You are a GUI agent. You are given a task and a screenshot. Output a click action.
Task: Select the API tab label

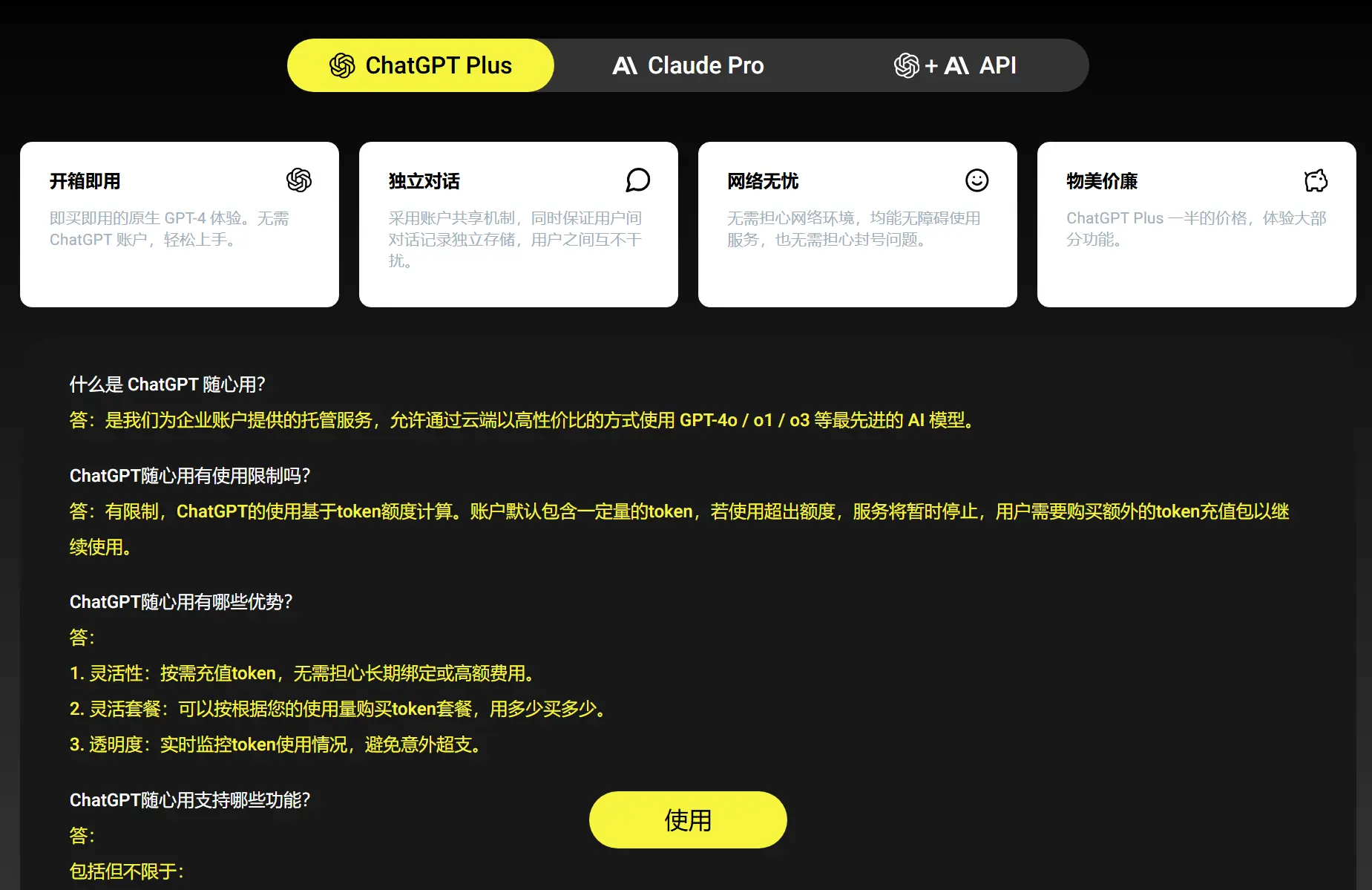(997, 65)
